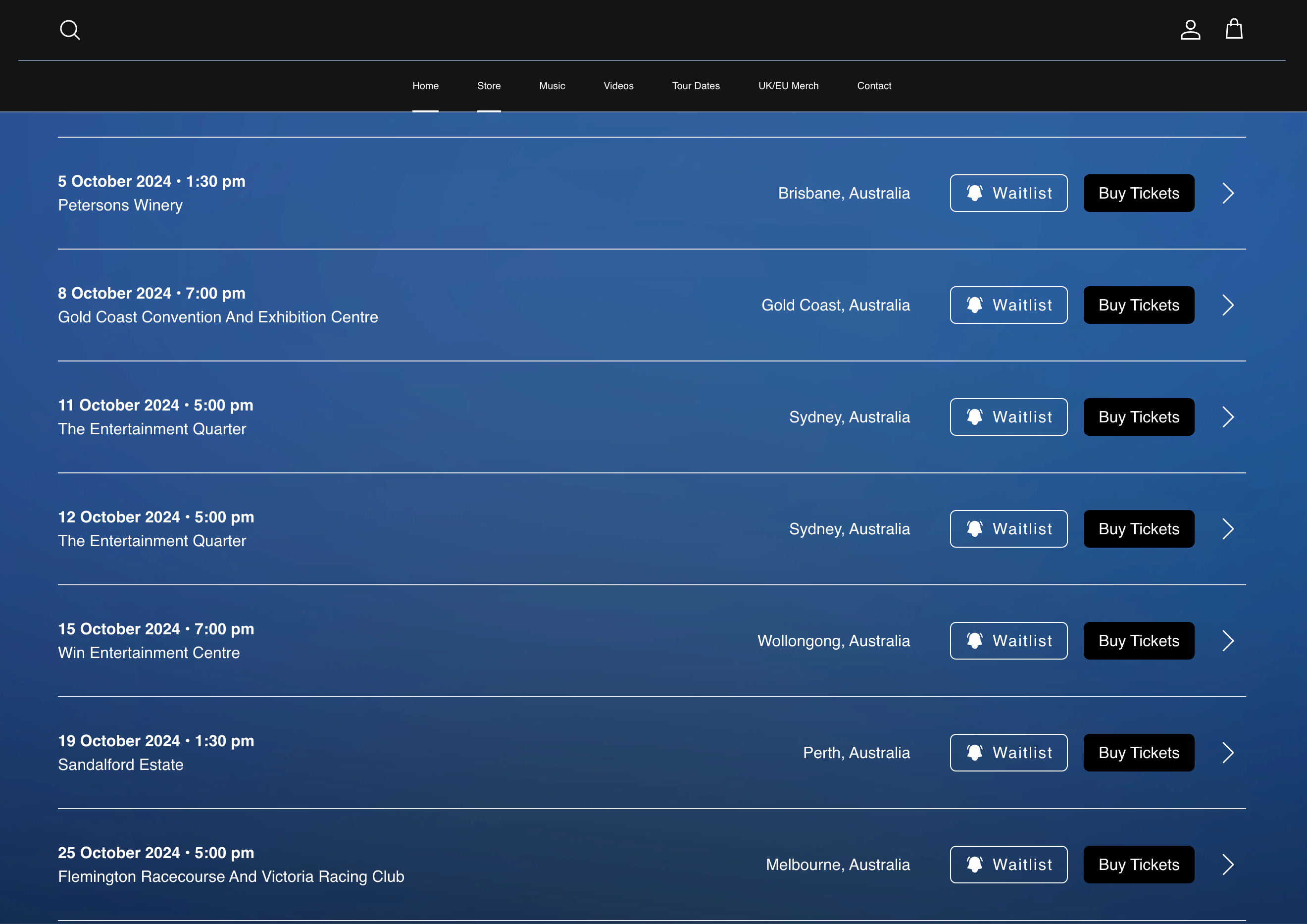This screenshot has width=1307, height=924.
Task: Select 'Flemington Racecourse And Victoria Racing Club' venue
Action: 231,876
